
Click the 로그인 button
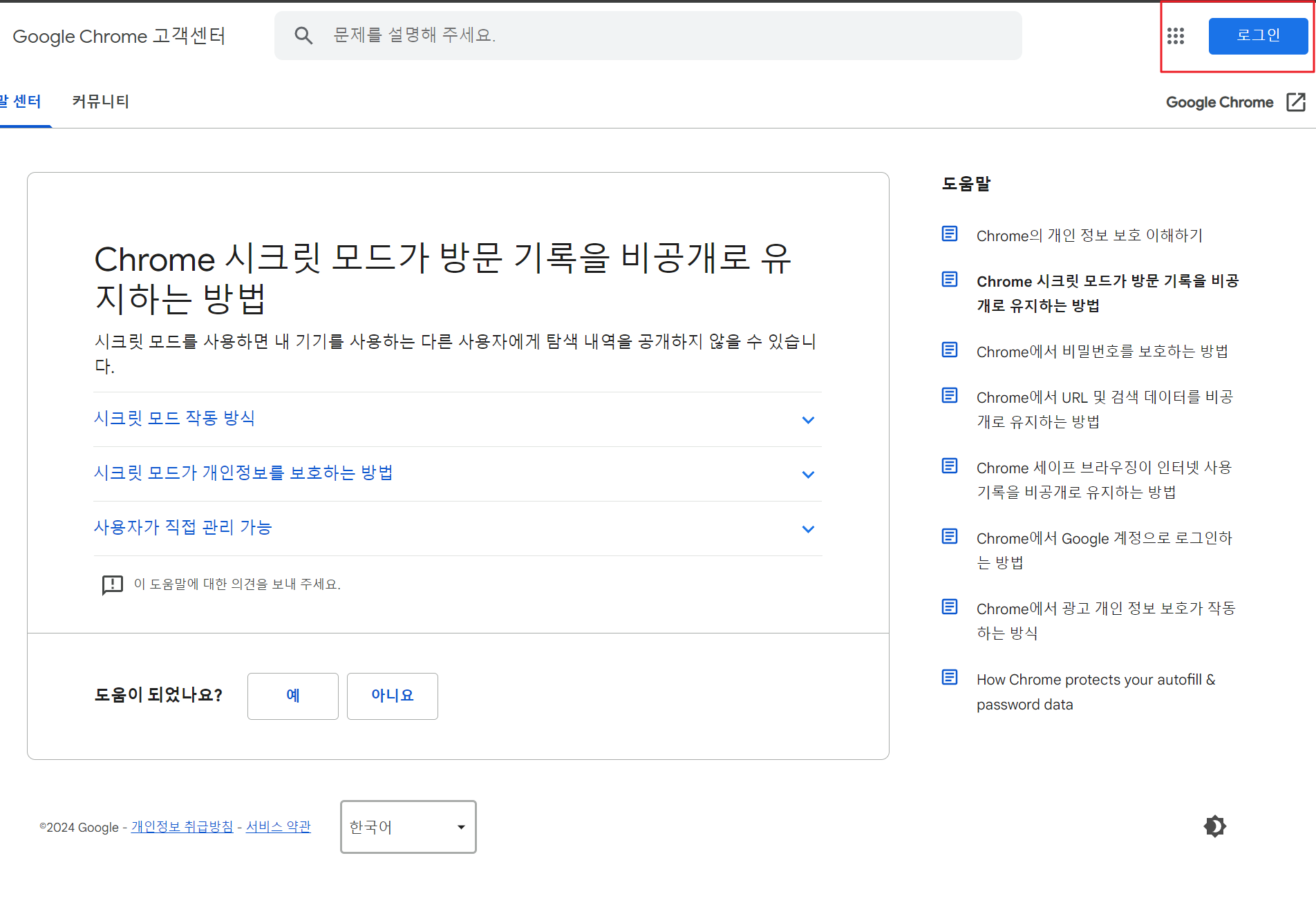click(x=1258, y=35)
